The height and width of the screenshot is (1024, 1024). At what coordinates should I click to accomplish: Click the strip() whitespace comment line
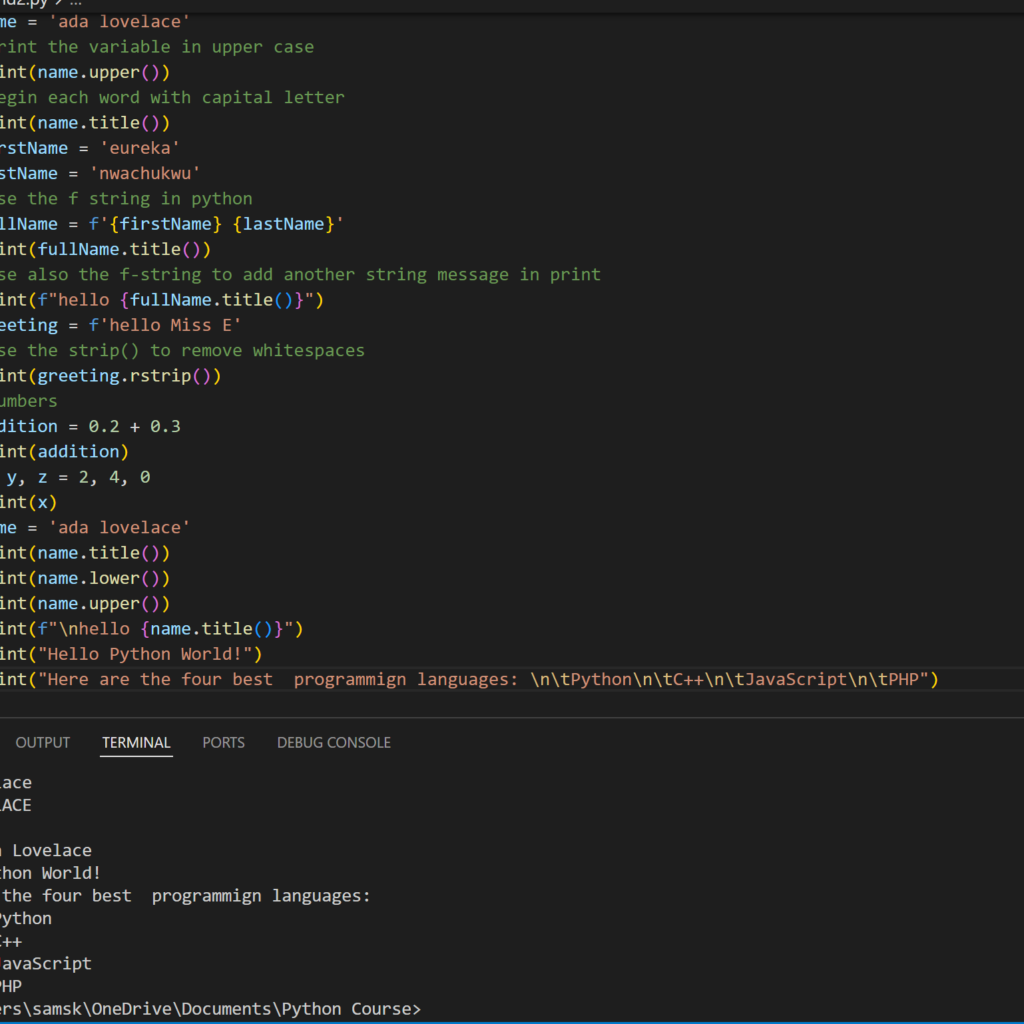pos(180,350)
